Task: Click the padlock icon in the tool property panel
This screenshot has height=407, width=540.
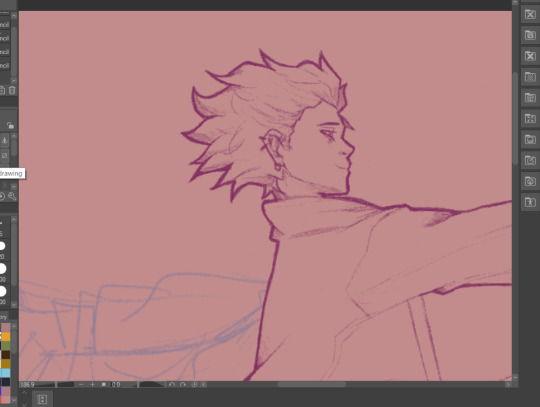Action: (10, 125)
